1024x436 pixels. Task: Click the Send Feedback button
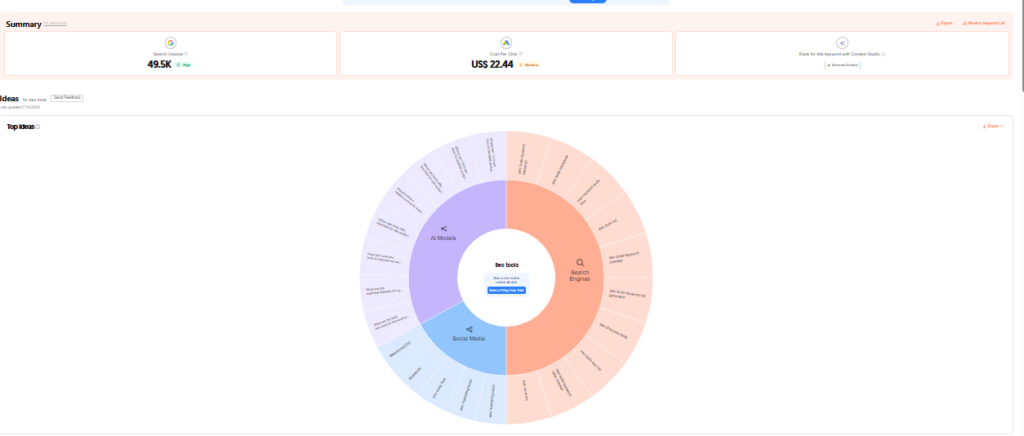(67, 98)
